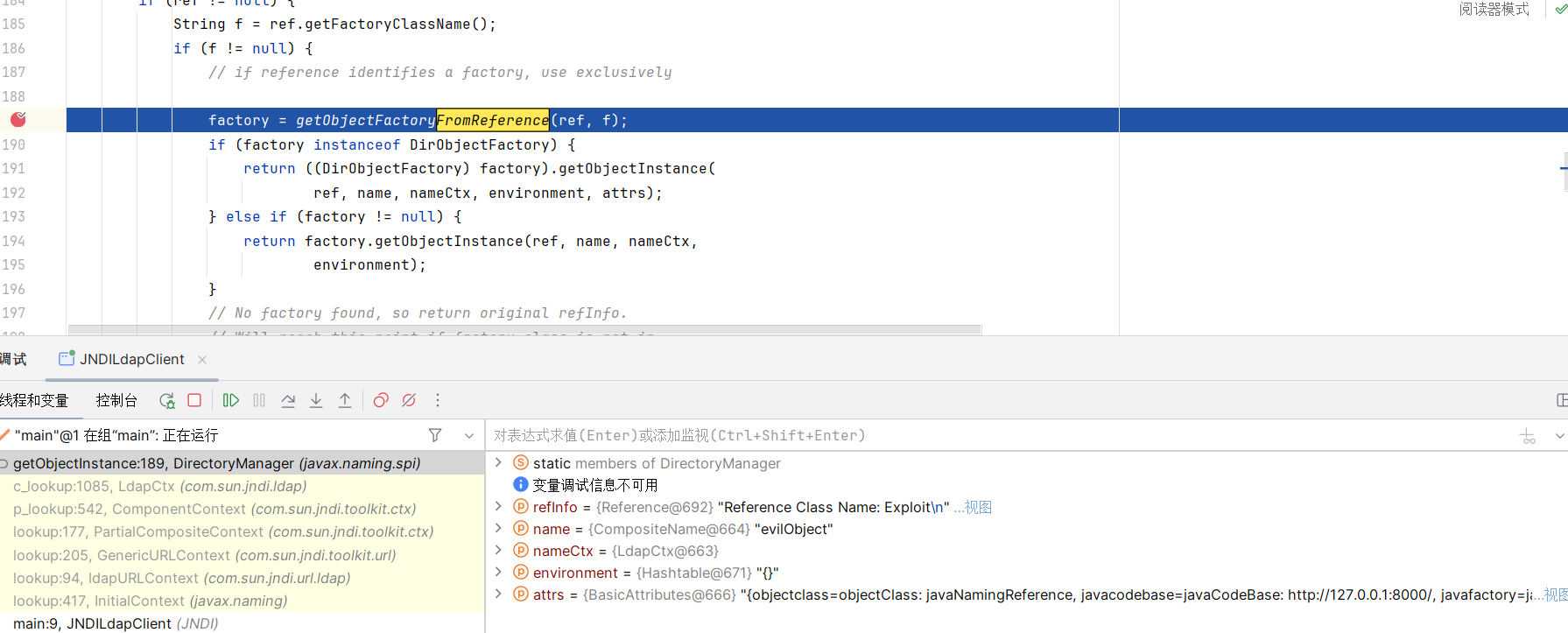
Task: Click environment parameter icon
Action: coord(521,572)
